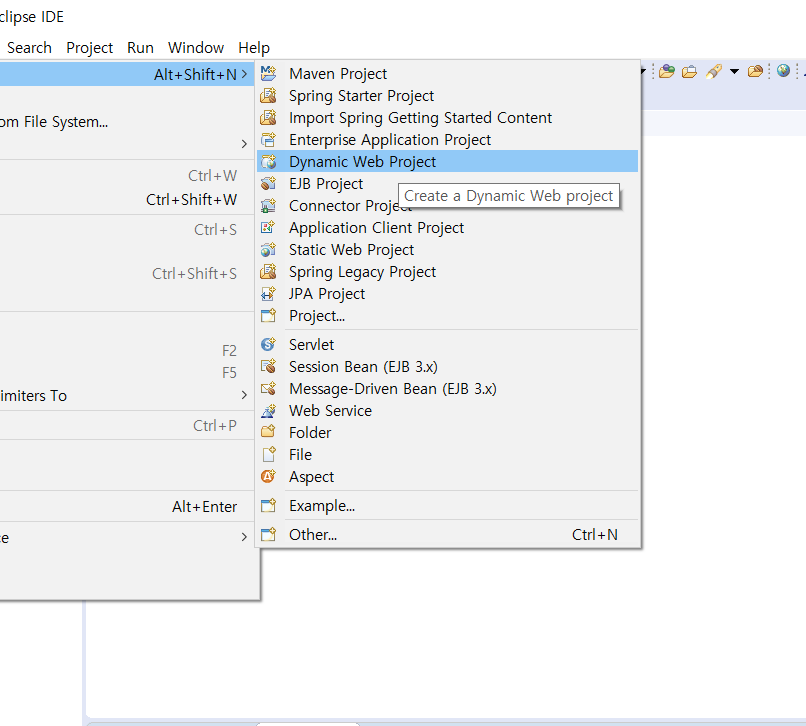Click the Ctrl+Shift+S Save All entry
This screenshot has height=726, width=806.
click(x=126, y=274)
